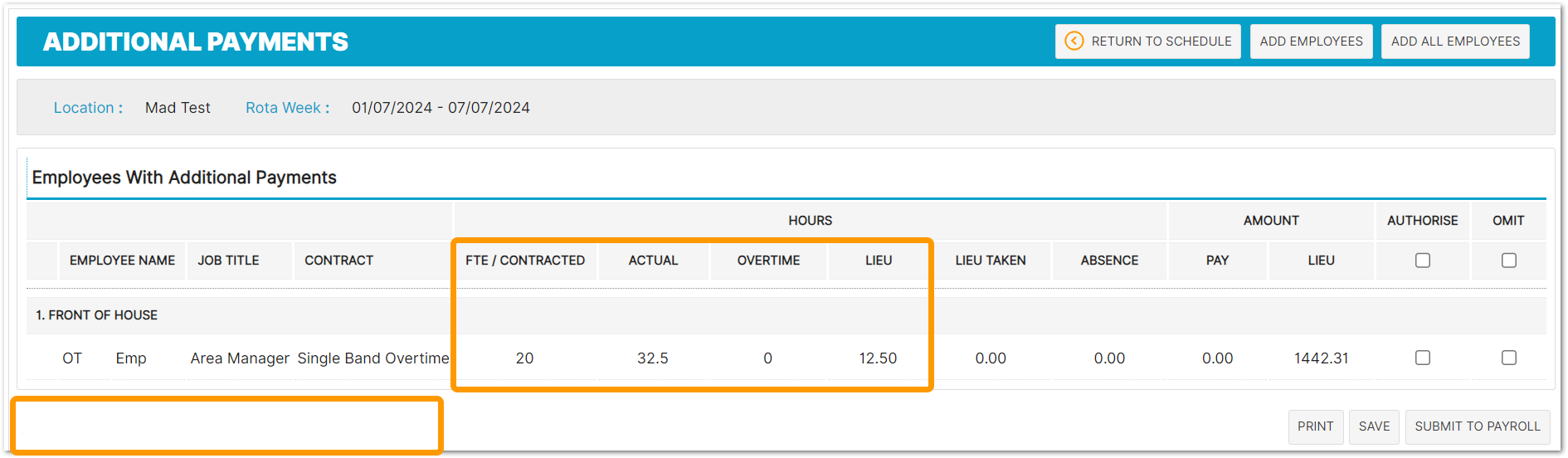The image size is (1568, 458).
Task: Save the additional payments
Action: click(x=1374, y=426)
